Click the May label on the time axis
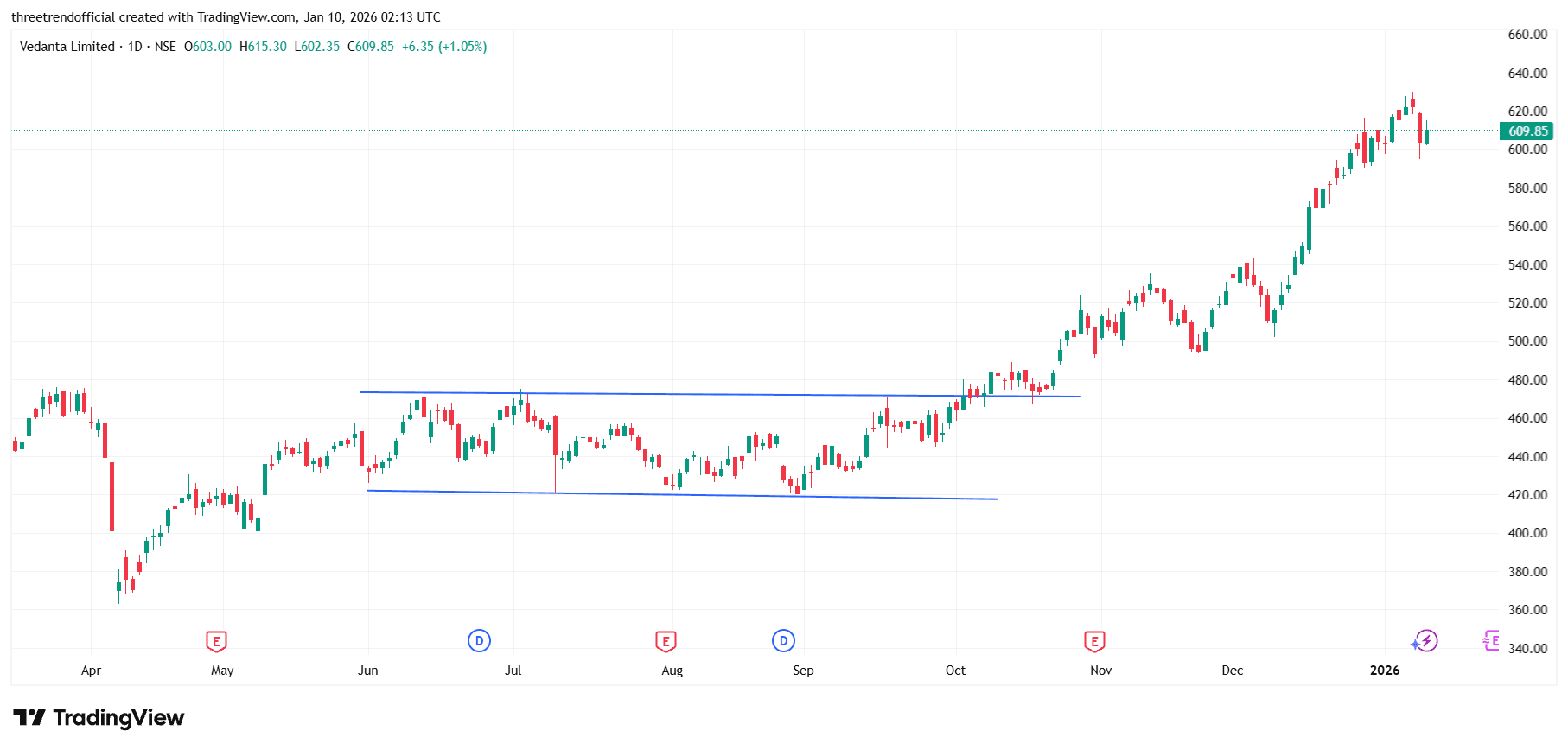Image resolution: width=1568 pixels, height=750 pixels. (222, 671)
